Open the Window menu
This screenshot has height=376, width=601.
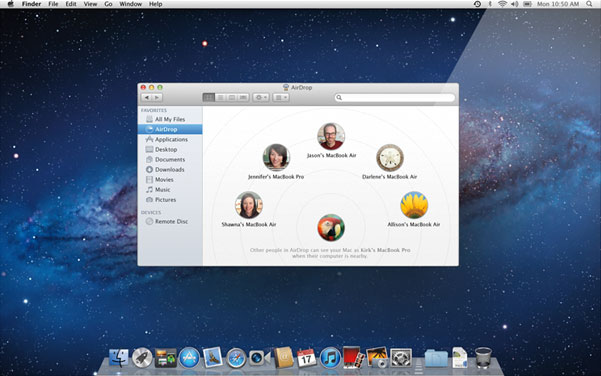131,4
